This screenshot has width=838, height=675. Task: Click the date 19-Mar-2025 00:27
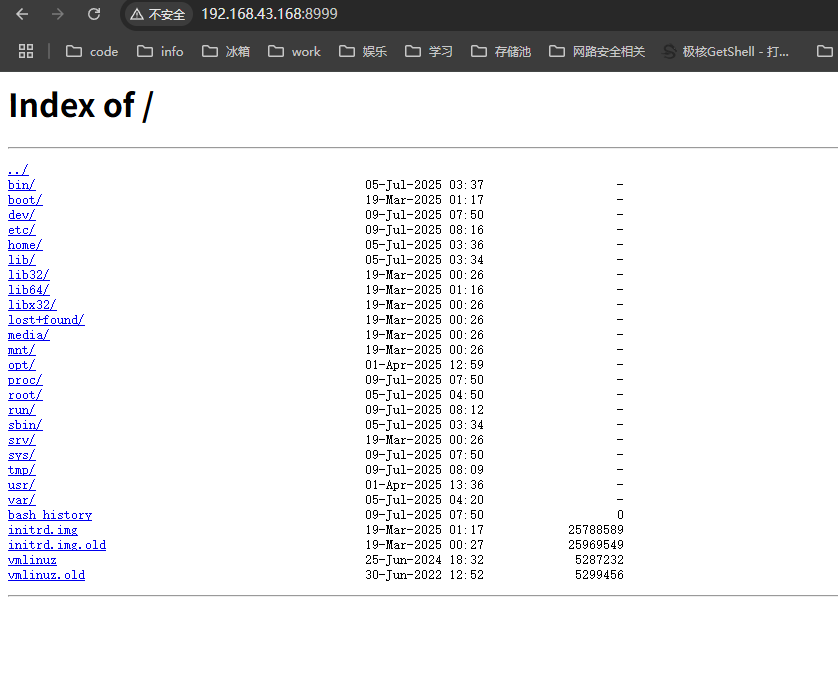tap(424, 545)
